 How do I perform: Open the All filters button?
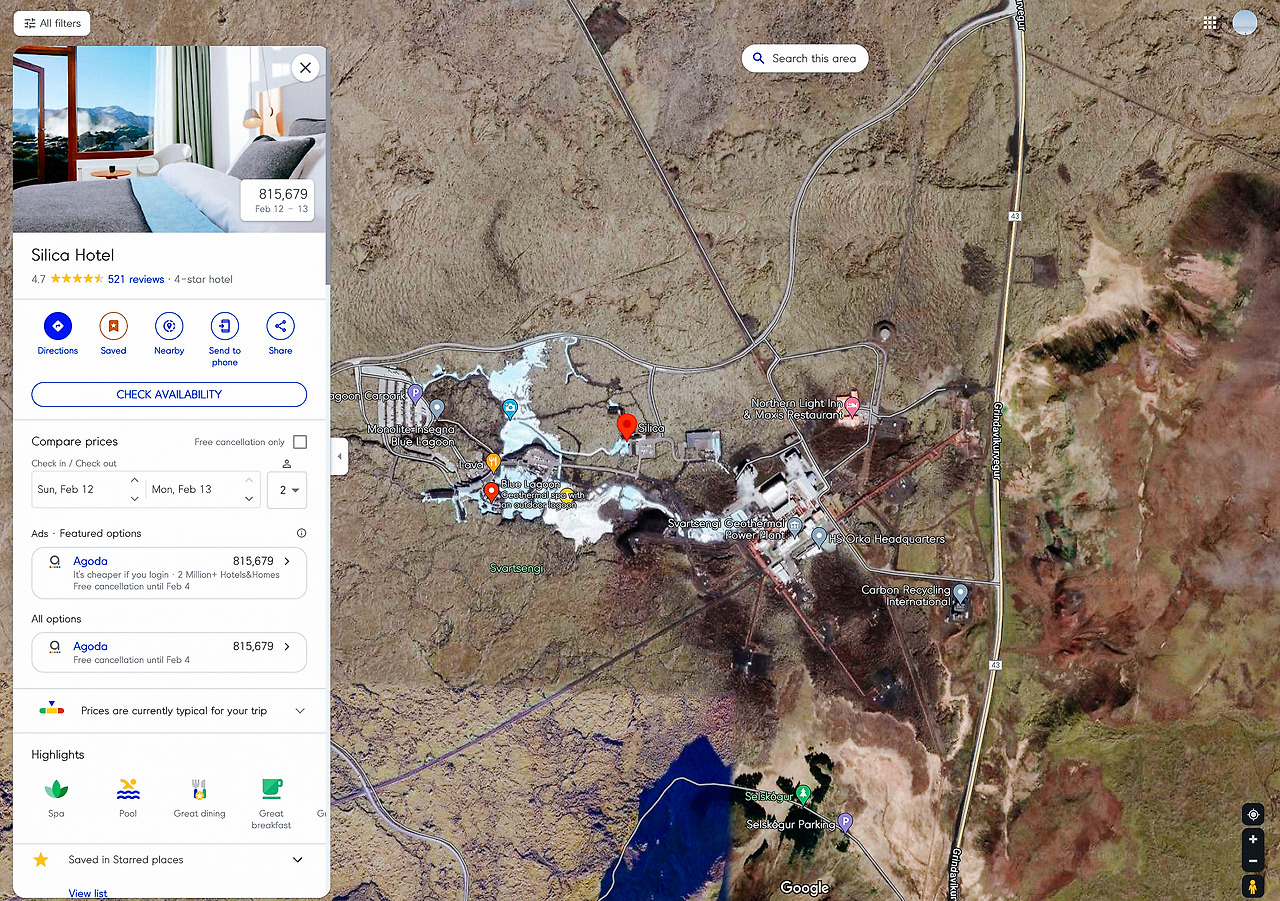(x=52, y=23)
